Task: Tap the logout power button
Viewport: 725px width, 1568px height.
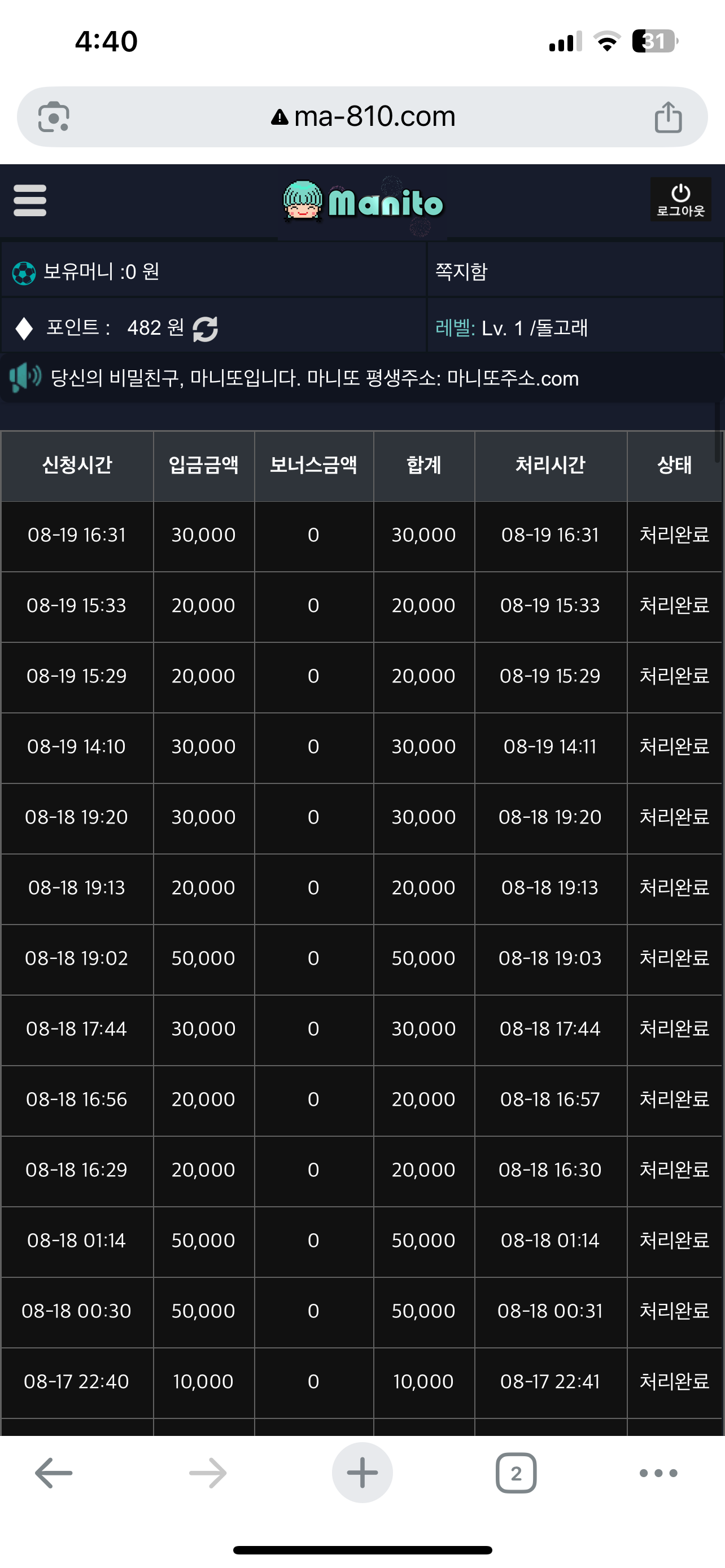Action: (x=680, y=200)
